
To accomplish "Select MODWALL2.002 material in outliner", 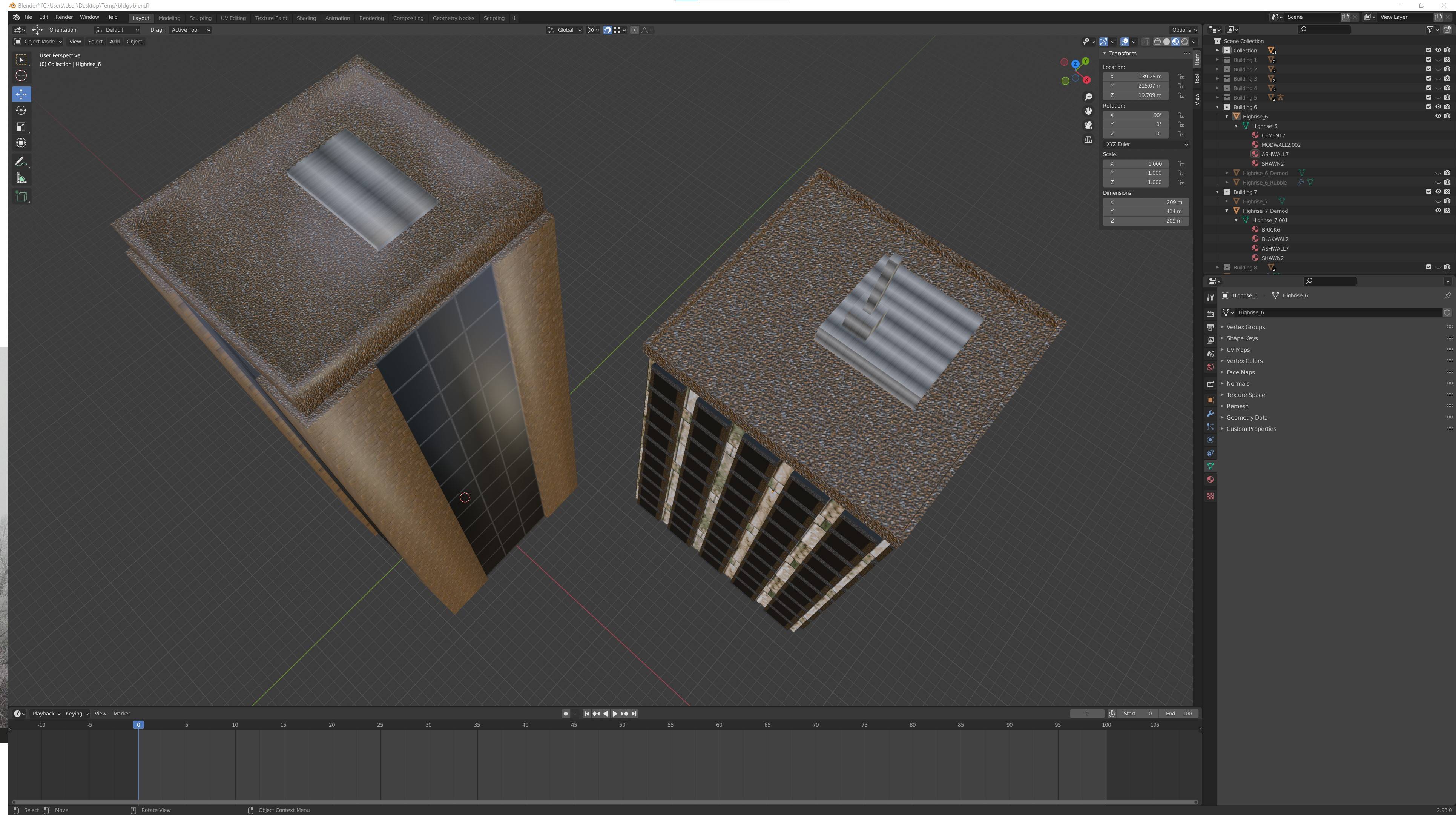I will pos(1280,145).
